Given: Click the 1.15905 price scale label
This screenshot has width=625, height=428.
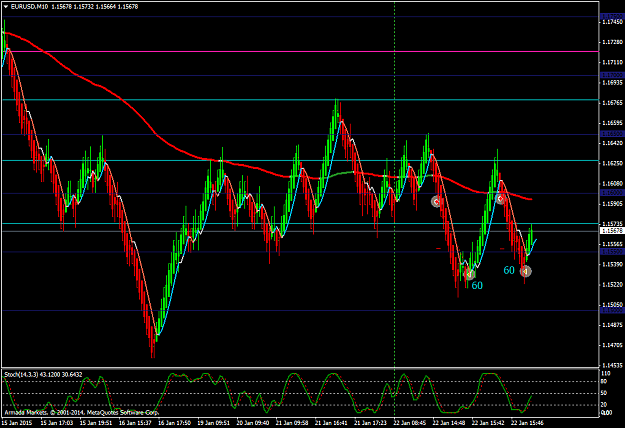Looking at the screenshot, I should click(x=613, y=203).
